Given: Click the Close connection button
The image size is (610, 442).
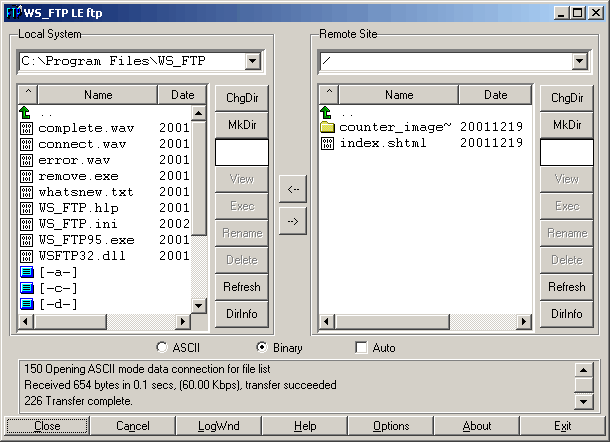Looking at the screenshot, I should (x=47, y=426).
